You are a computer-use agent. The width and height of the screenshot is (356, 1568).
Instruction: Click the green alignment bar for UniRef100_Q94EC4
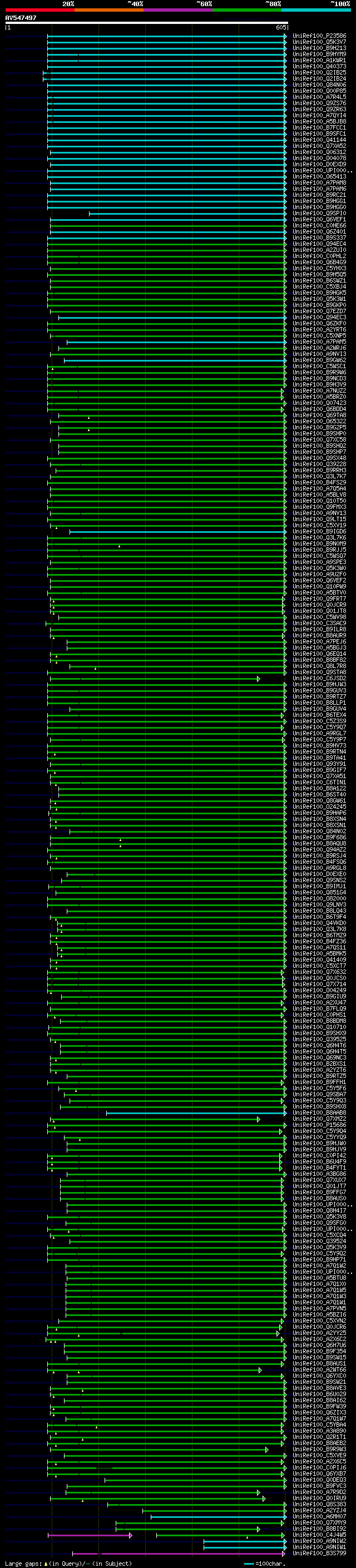[166, 244]
